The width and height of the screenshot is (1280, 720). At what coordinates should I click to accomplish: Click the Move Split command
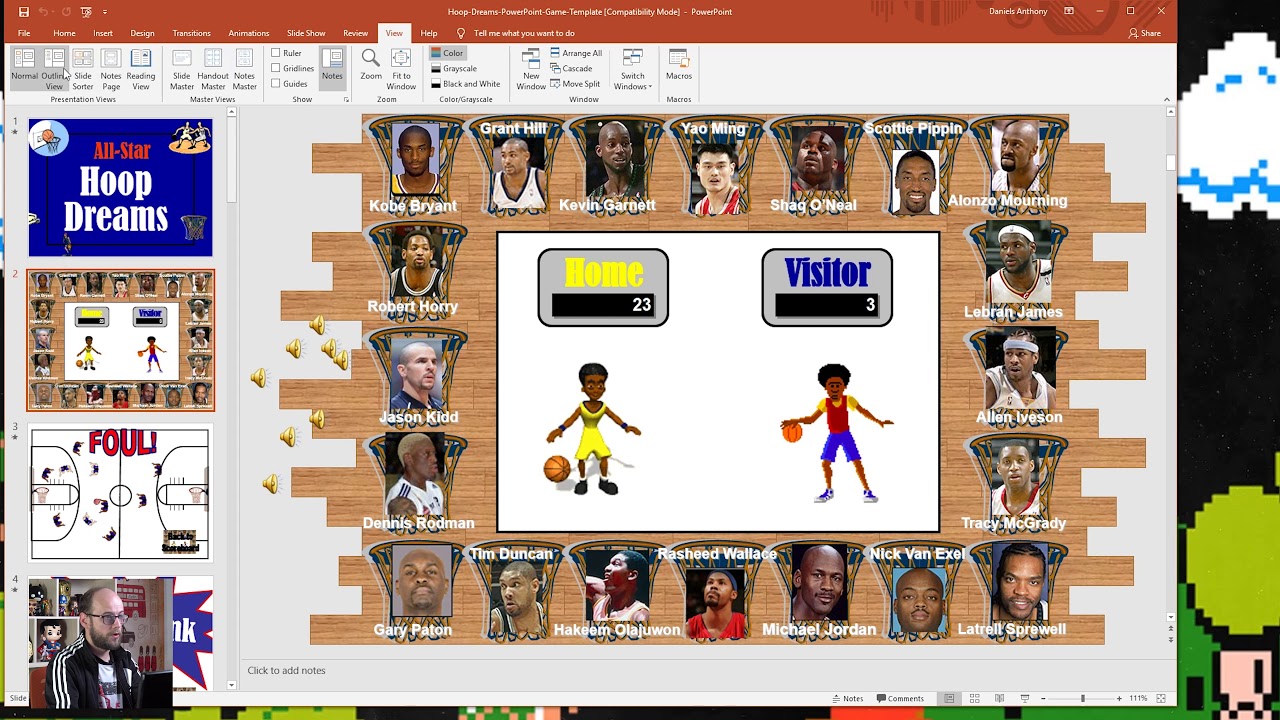[575, 84]
